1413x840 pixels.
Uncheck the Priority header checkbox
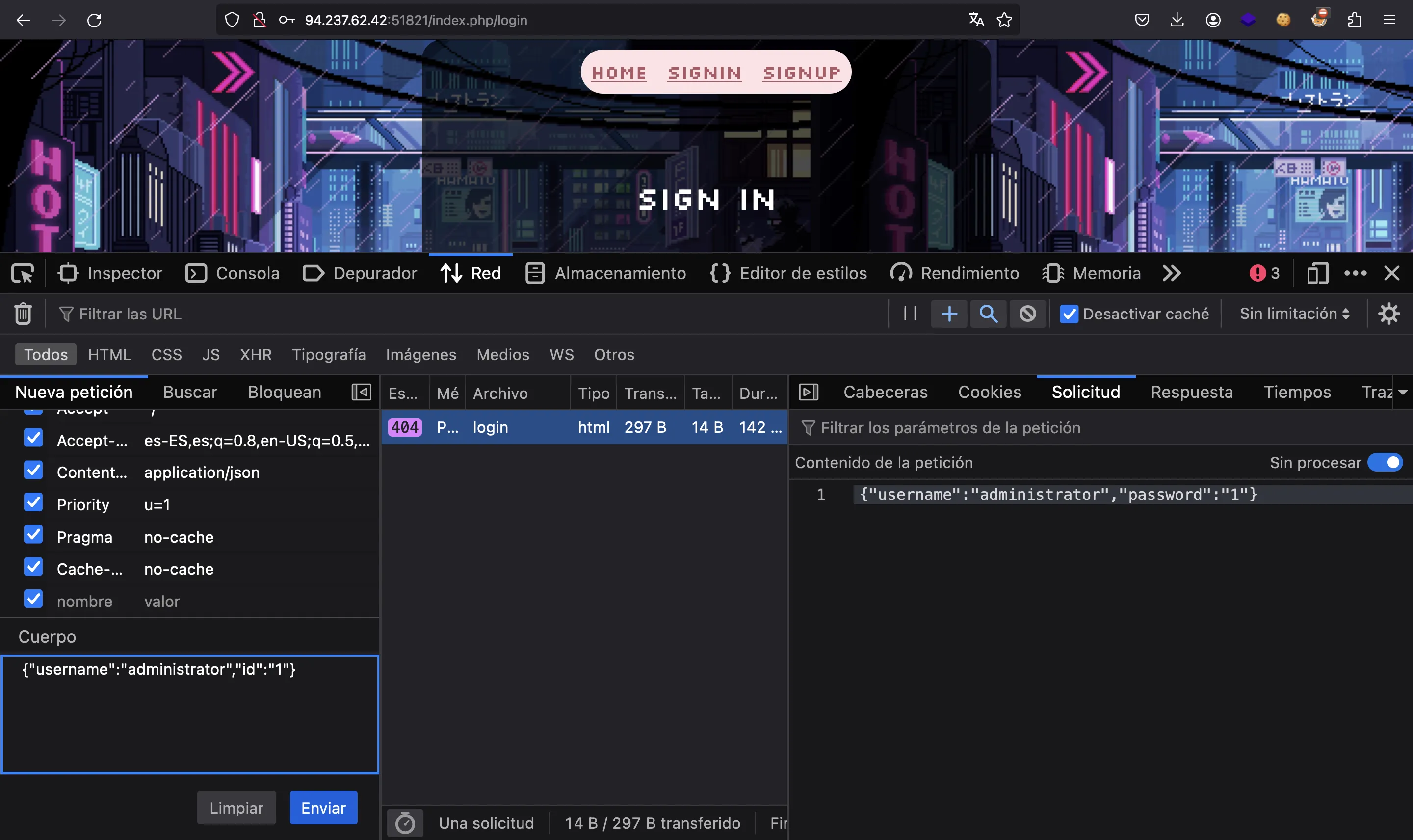[33, 502]
